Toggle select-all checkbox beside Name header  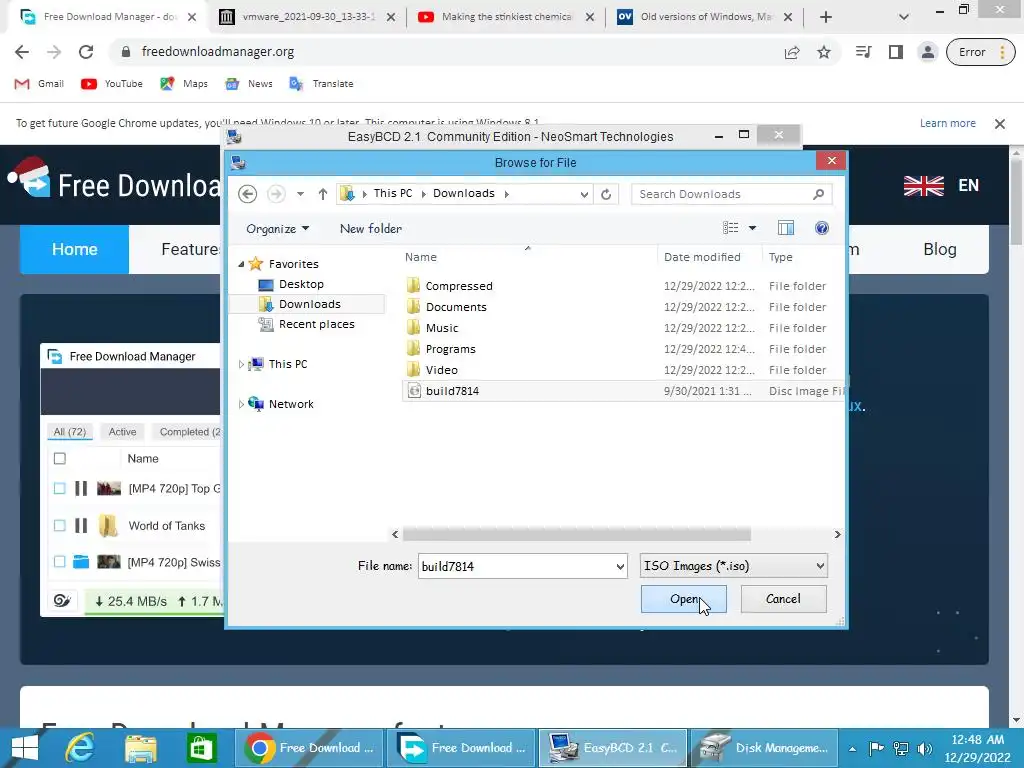tap(59, 458)
